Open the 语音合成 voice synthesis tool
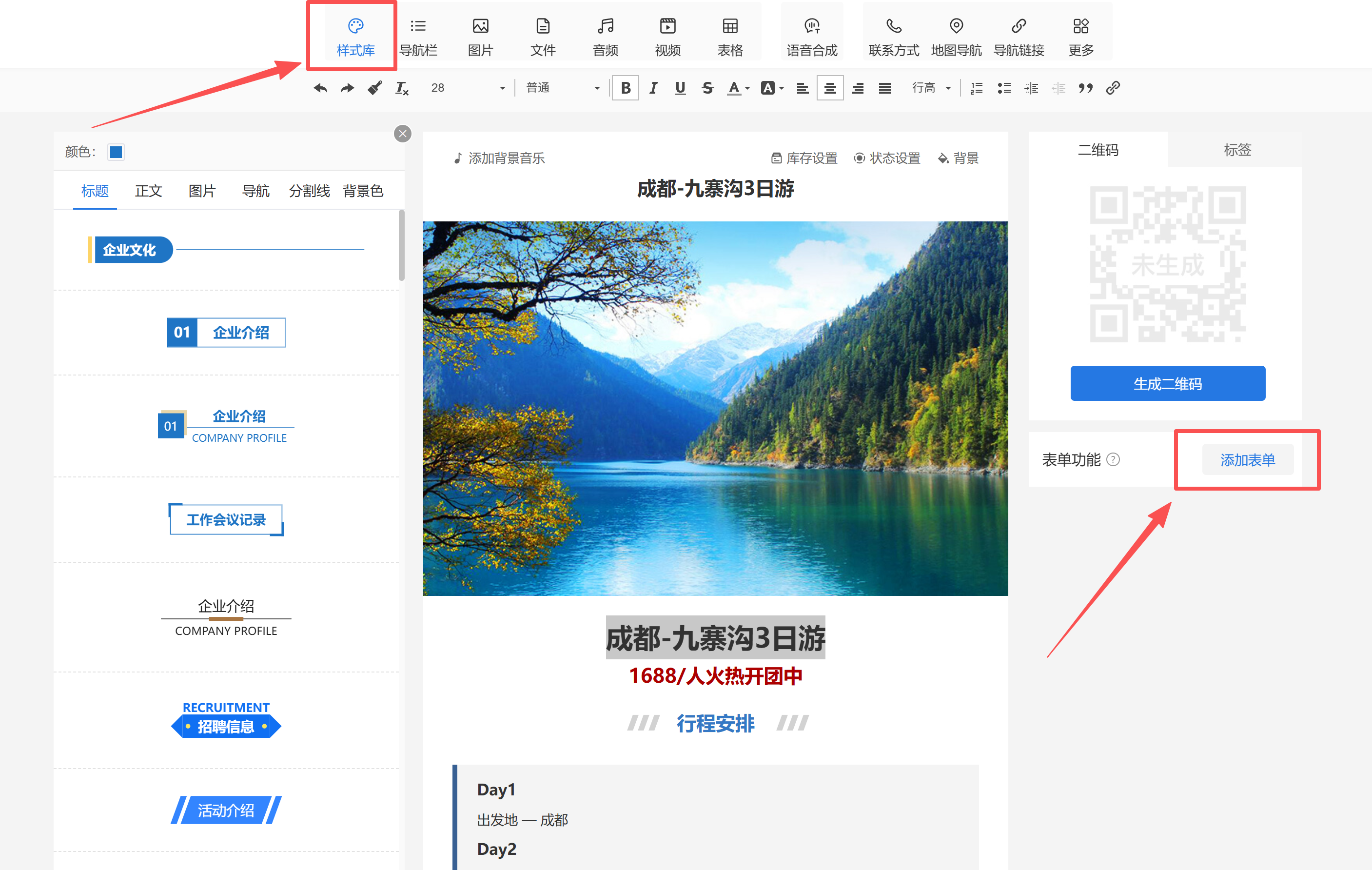The width and height of the screenshot is (1372, 870). [811, 37]
